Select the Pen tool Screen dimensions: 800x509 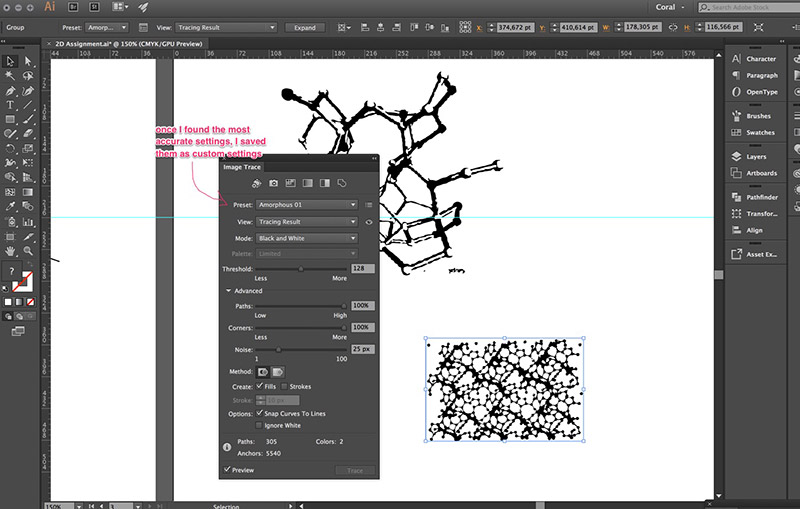[x=10, y=91]
